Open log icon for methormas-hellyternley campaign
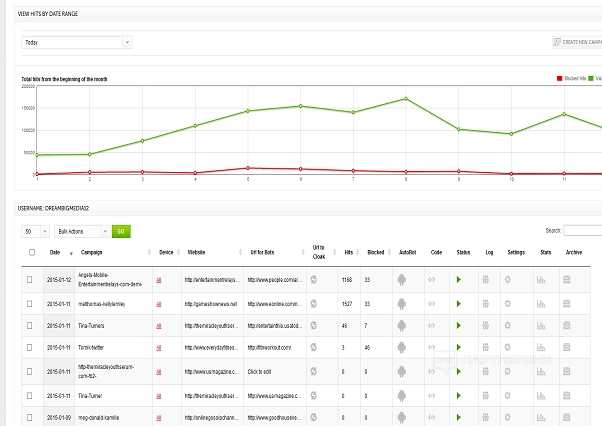602x426 pixels. click(x=486, y=303)
